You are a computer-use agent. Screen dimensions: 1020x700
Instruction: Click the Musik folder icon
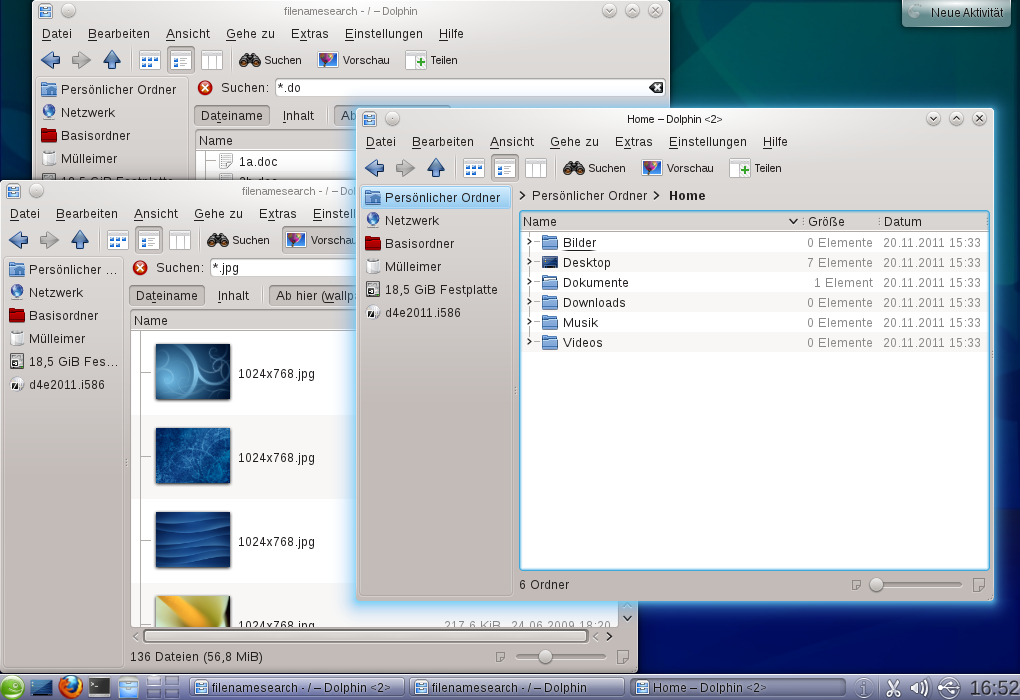click(x=550, y=323)
